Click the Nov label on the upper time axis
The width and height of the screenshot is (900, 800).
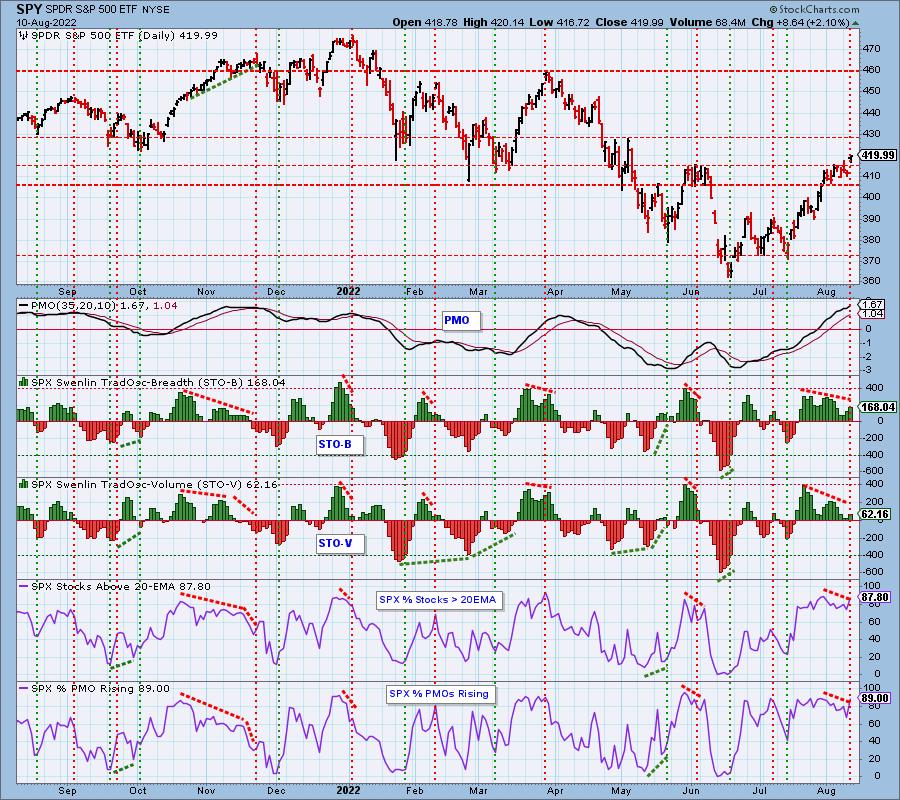point(206,292)
